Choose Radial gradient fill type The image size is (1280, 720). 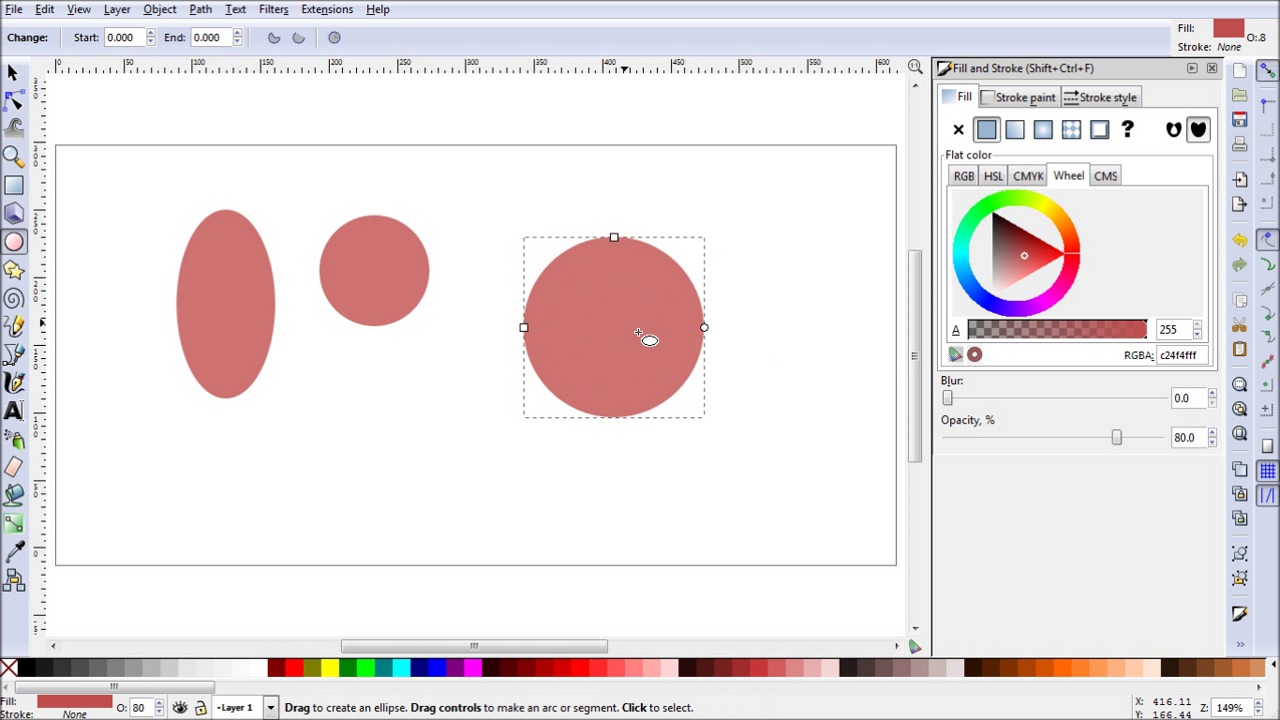1043,129
